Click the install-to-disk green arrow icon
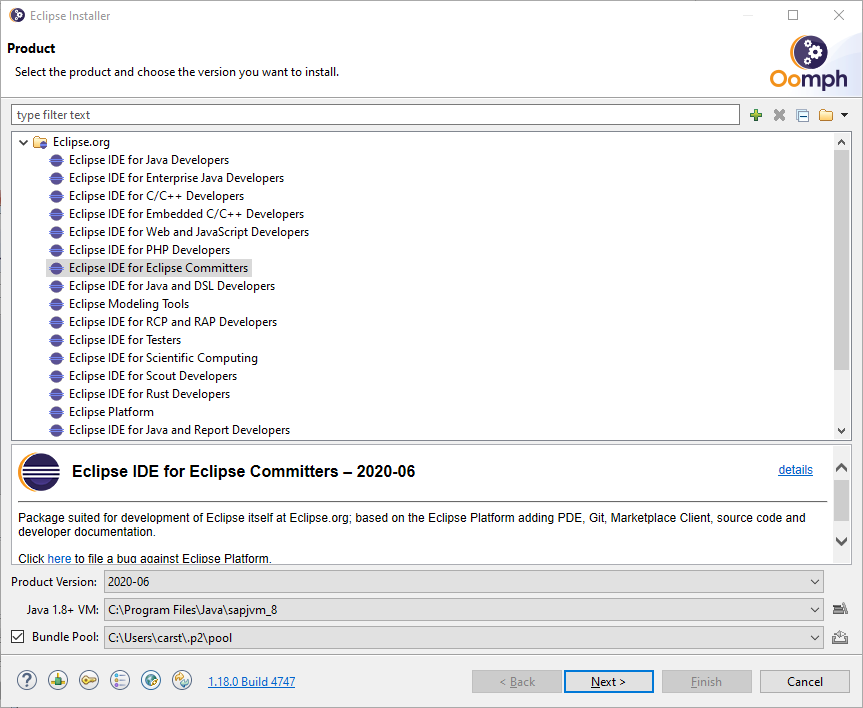 pyautogui.click(x=58, y=680)
